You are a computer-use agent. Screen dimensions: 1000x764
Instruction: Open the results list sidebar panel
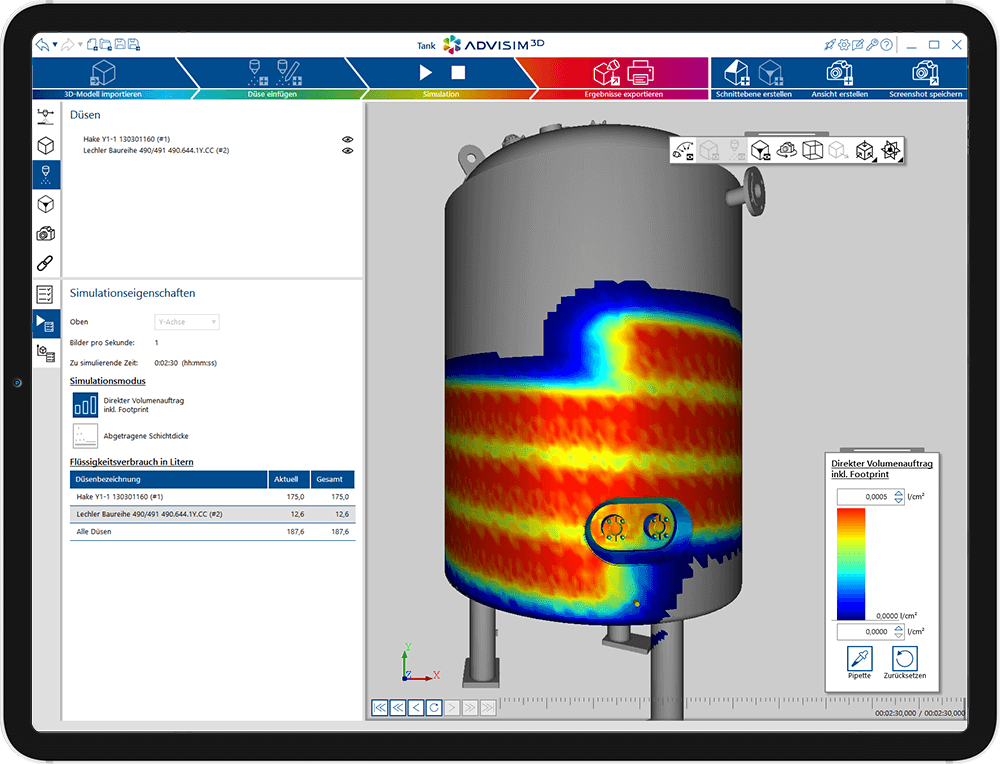[x=46, y=353]
